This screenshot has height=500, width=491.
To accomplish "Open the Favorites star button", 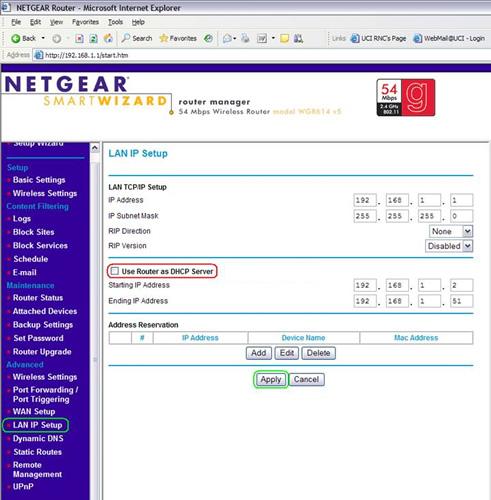I will [178, 38].
